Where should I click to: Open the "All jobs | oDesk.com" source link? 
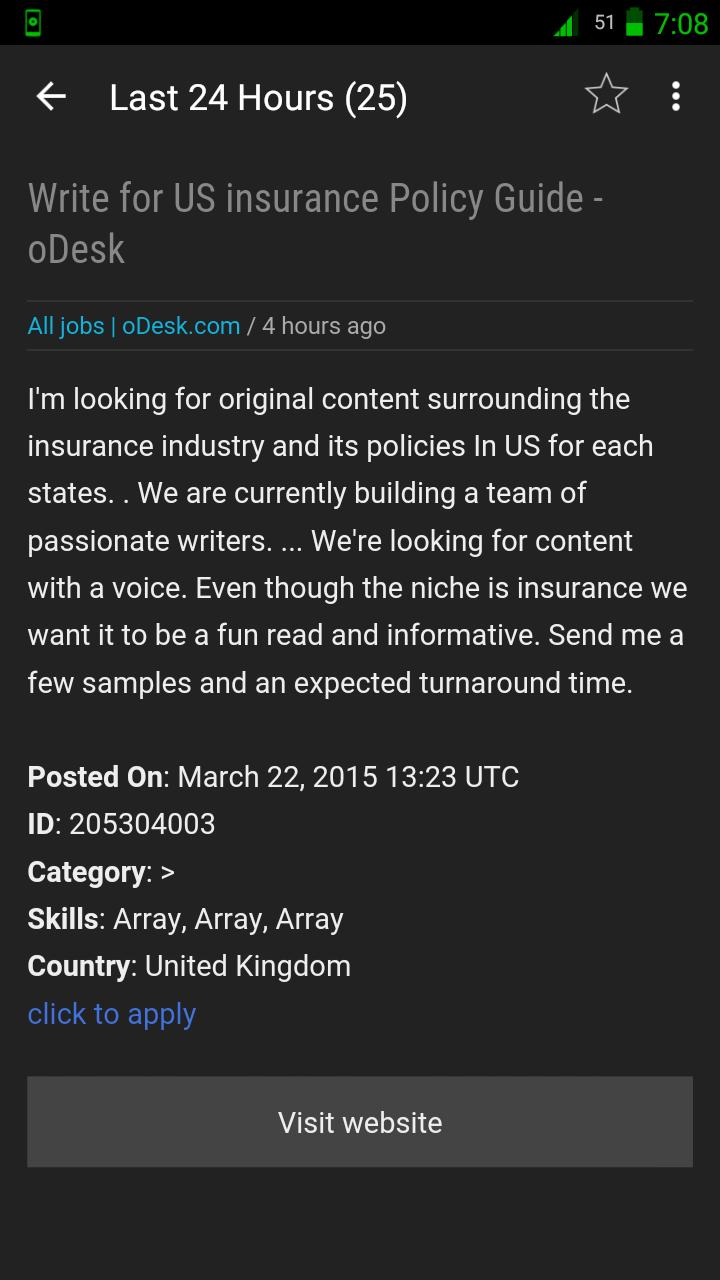[x=134, y=326]
